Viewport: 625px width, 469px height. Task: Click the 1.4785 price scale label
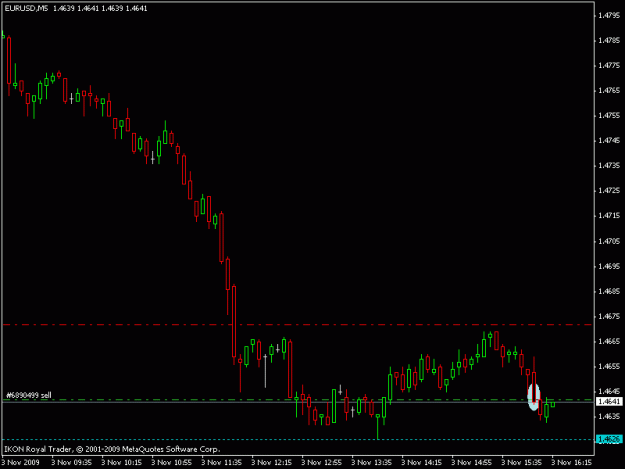609,40
